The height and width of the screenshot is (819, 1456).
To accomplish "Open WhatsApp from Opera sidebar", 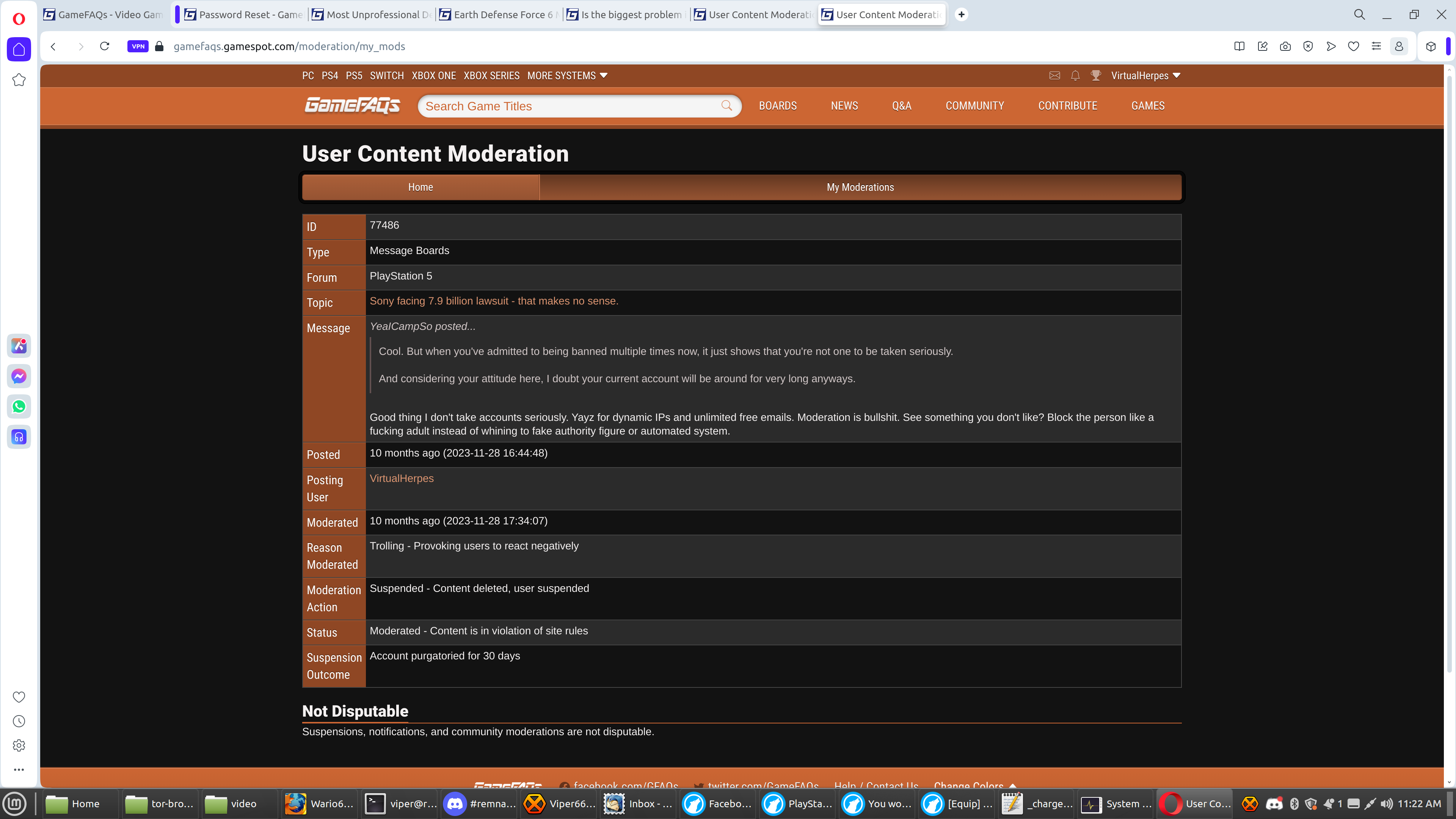I will (x=19, y=406).
